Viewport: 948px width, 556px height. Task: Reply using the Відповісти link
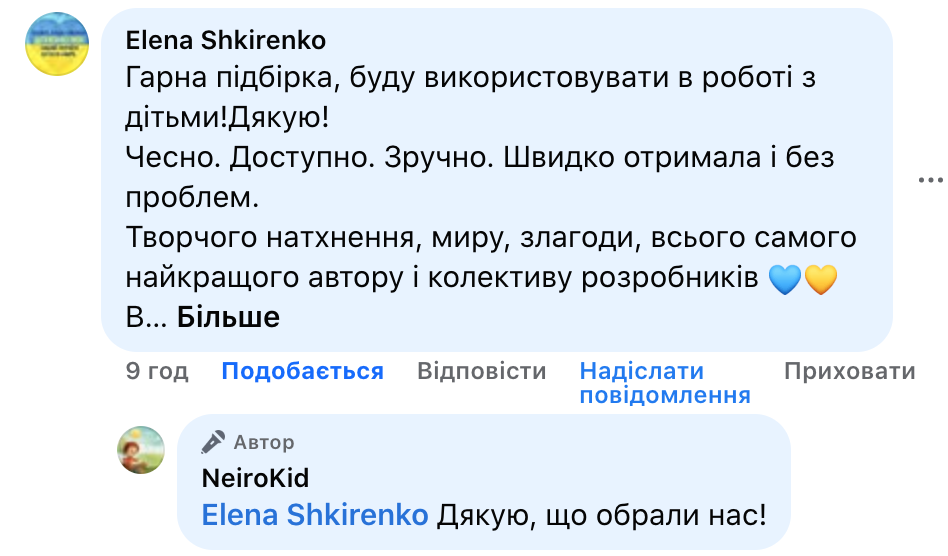pyautogui.click(x=481, y=370)
